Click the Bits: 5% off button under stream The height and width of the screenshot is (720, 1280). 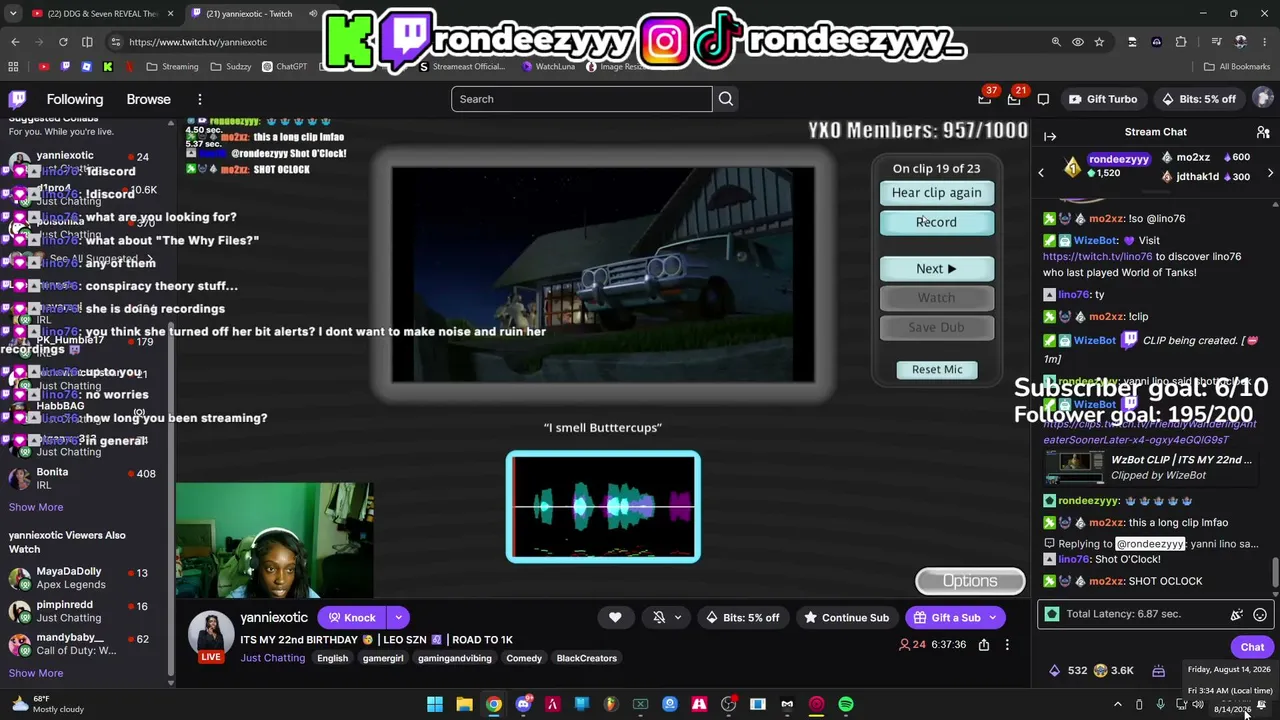click(x=743, y=618)
